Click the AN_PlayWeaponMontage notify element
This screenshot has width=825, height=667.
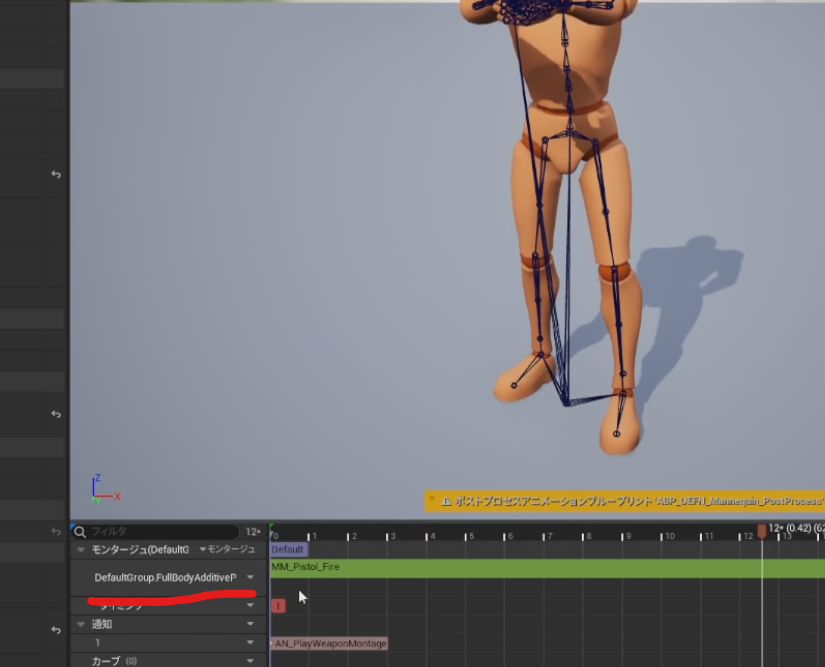click(328, 644)
